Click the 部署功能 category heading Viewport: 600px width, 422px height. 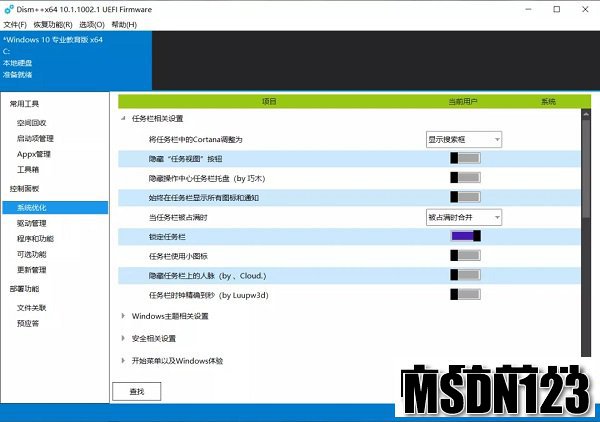point(24,289)
